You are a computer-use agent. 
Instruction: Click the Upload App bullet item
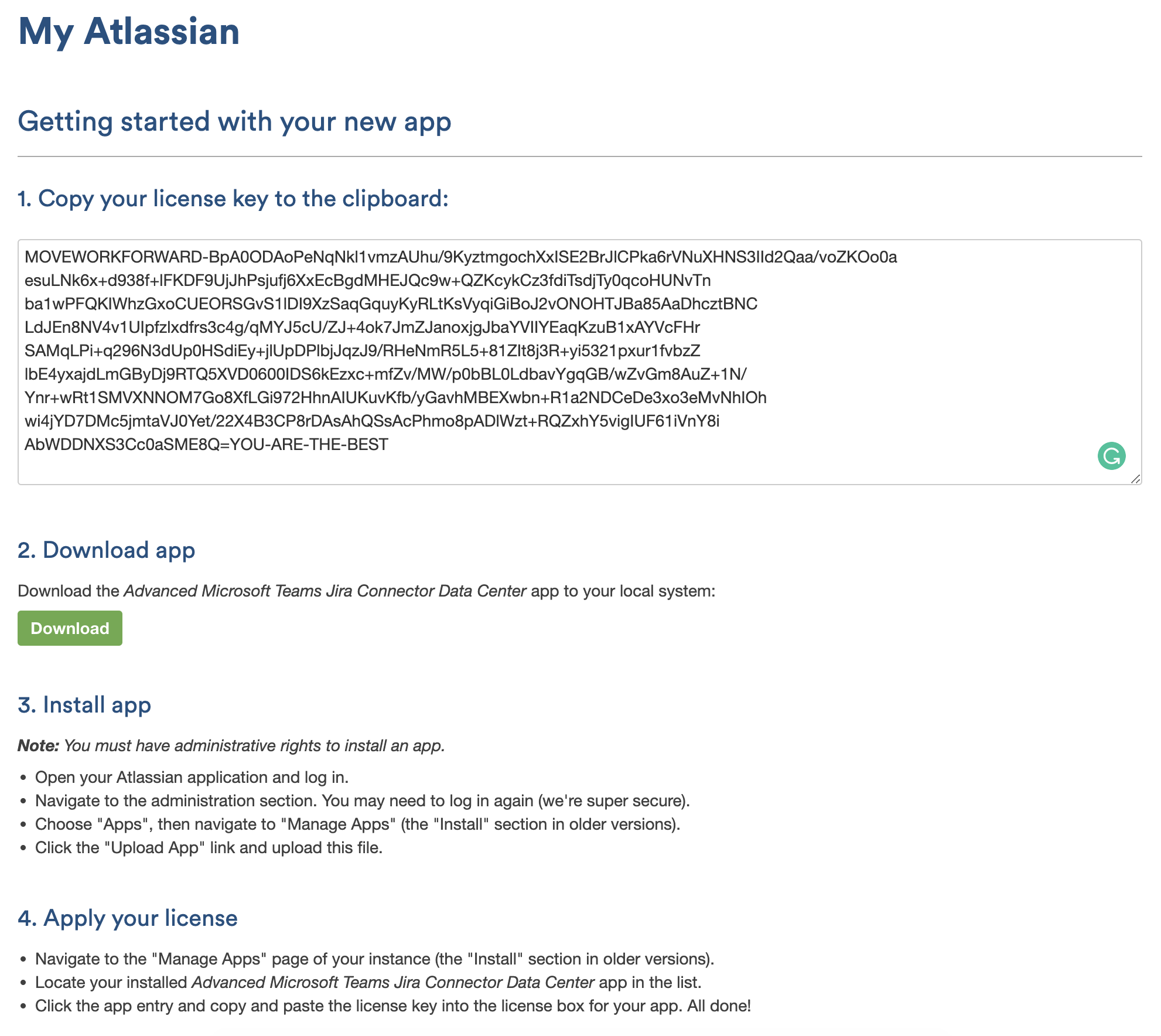pos(208,847)
